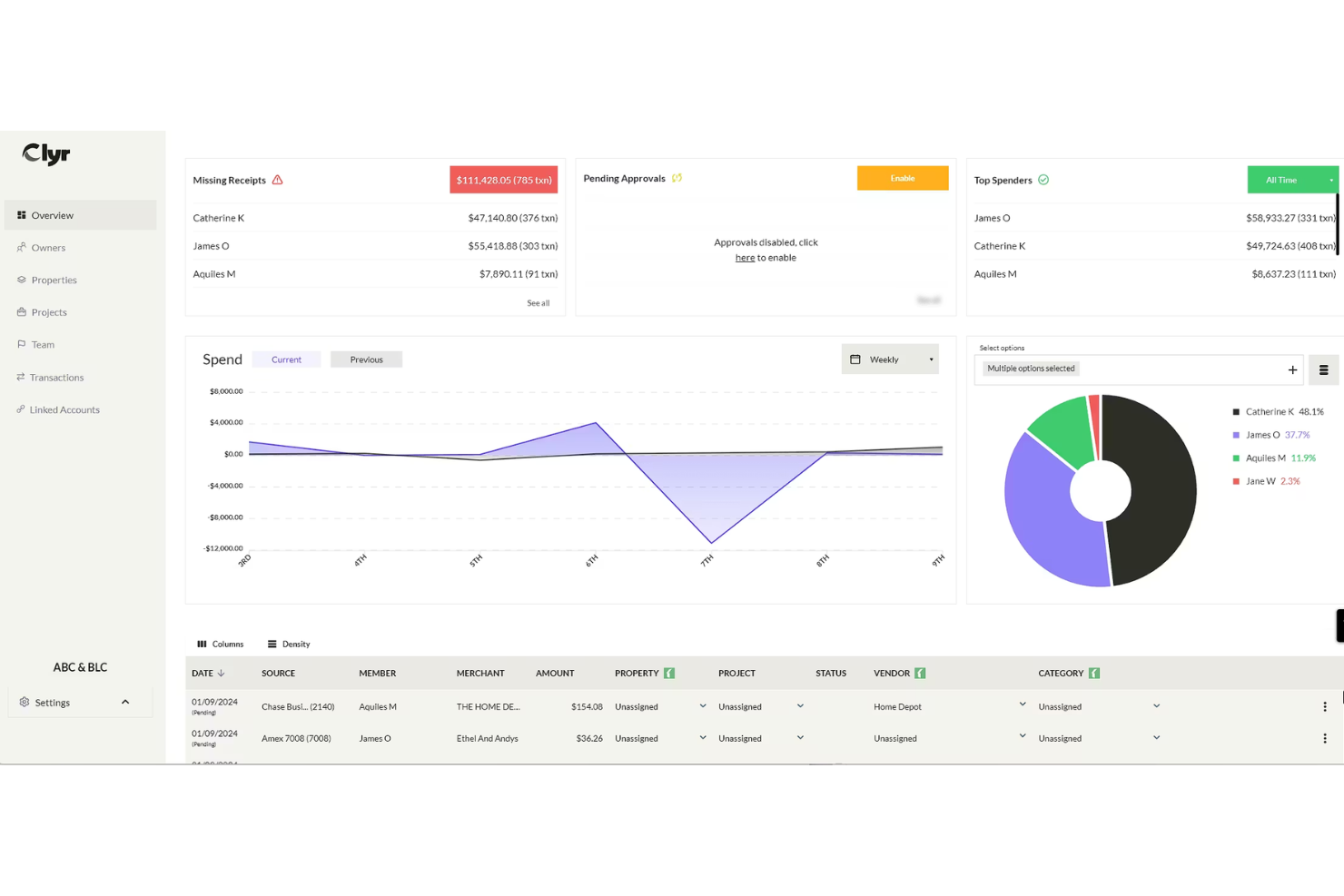Open the Columns icon above the transactions table
The image size is (1344, 896).
coord(202,644)
